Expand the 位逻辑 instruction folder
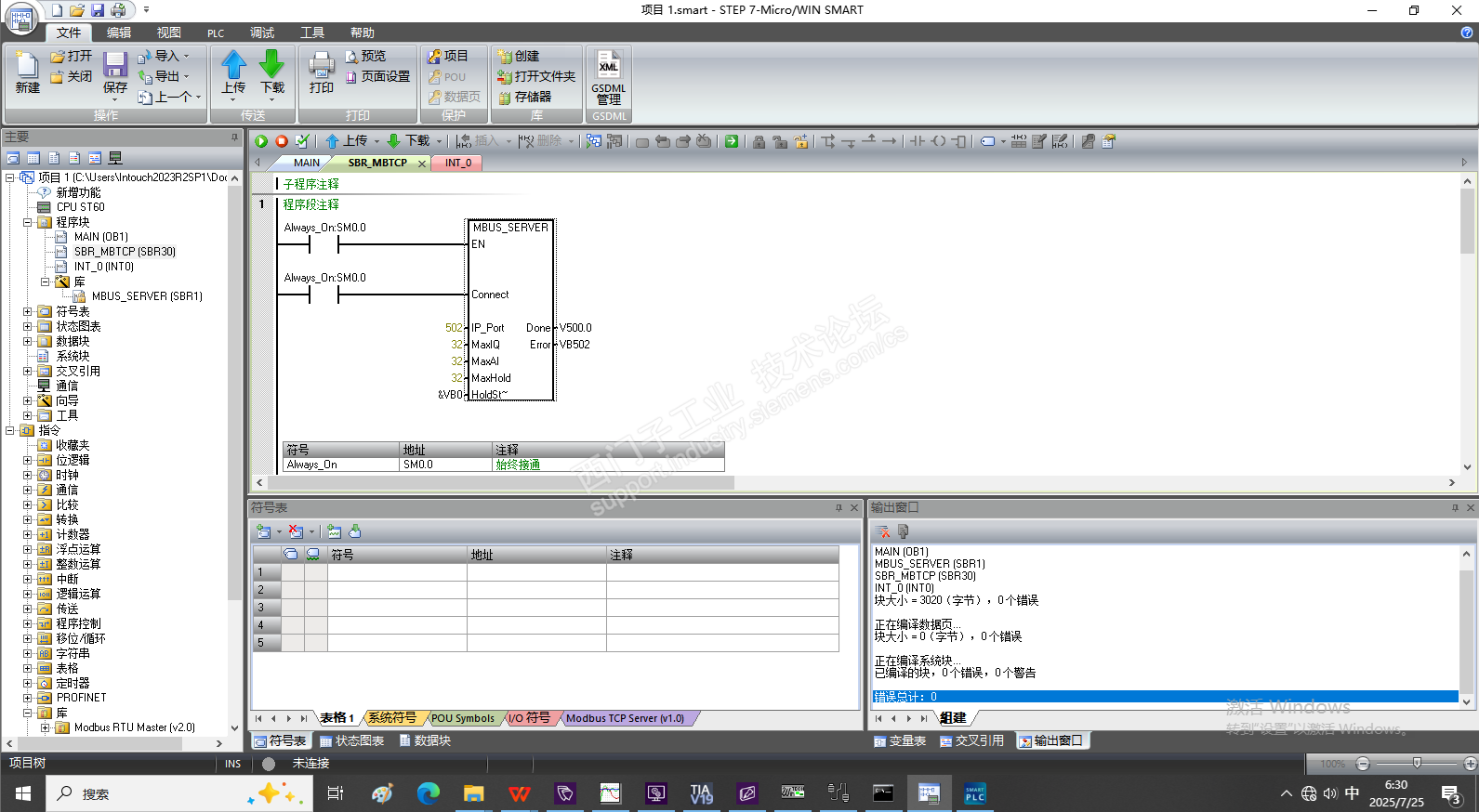Viewport: 1479px width, 812px height. 27,460
